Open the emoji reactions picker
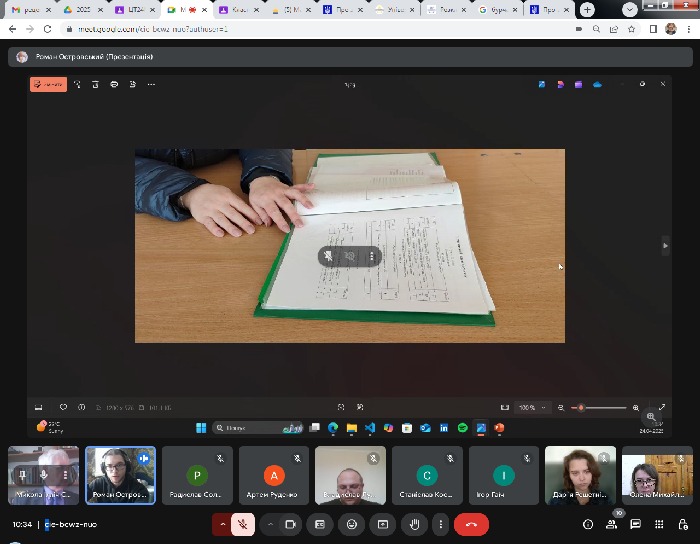The height and width of the screenshot is (544, 700). [x=351, y=524]
